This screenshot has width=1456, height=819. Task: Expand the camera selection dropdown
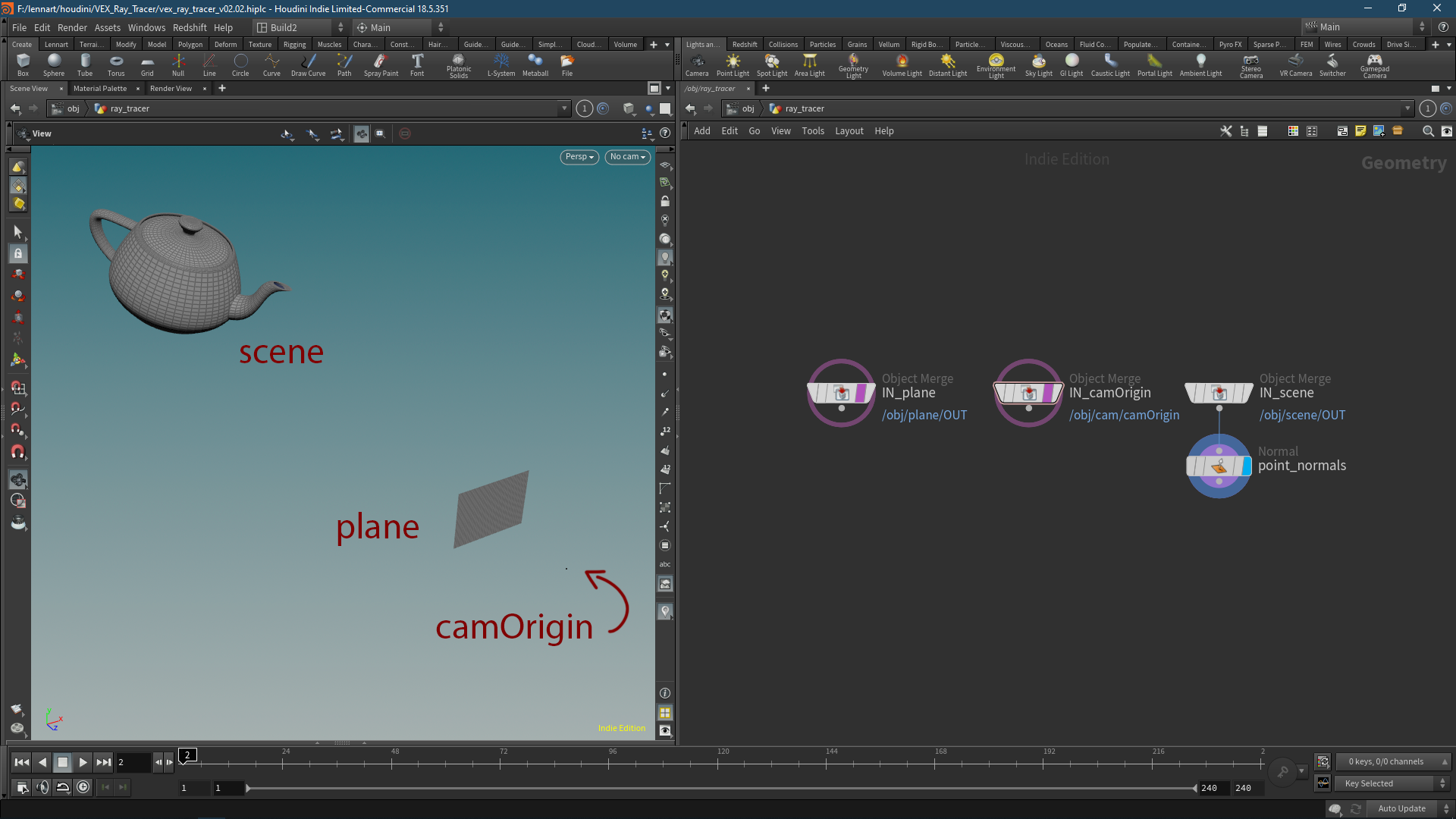tap(627, 156)
